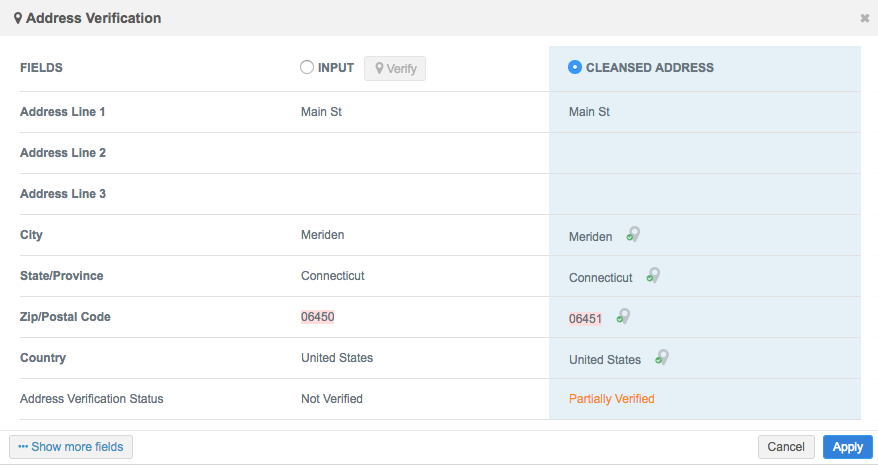Click input Address Line 1 value Main St
The image size is (878, 465).
click(x=321, y=112)
